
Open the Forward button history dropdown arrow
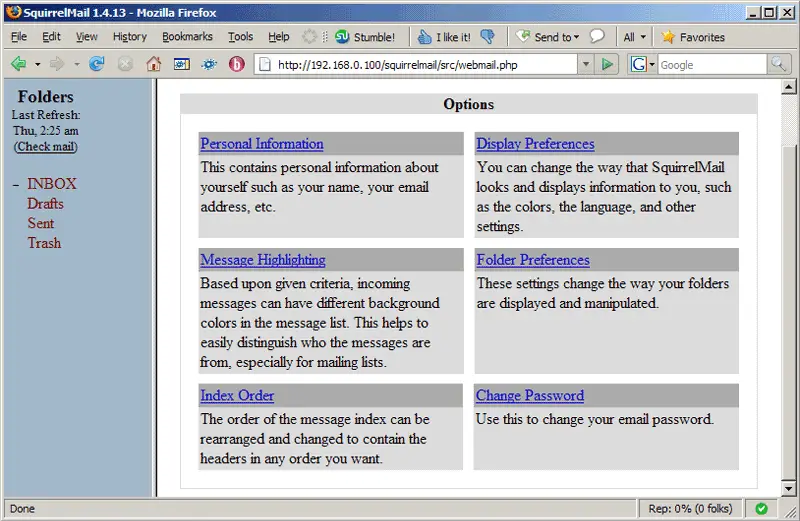point(77,65)
